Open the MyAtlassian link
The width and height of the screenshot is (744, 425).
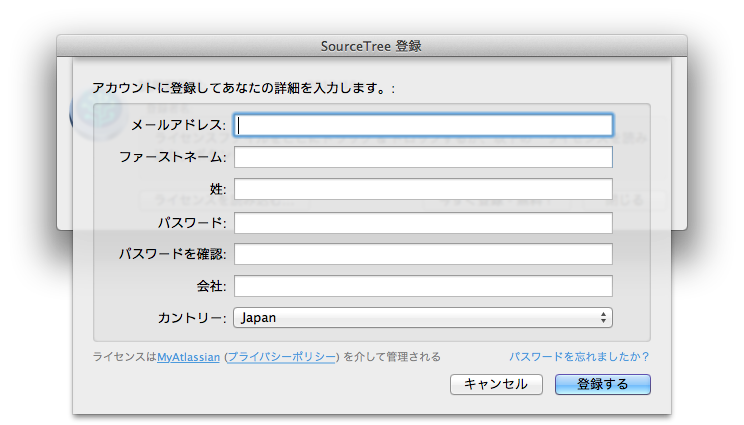188,357
